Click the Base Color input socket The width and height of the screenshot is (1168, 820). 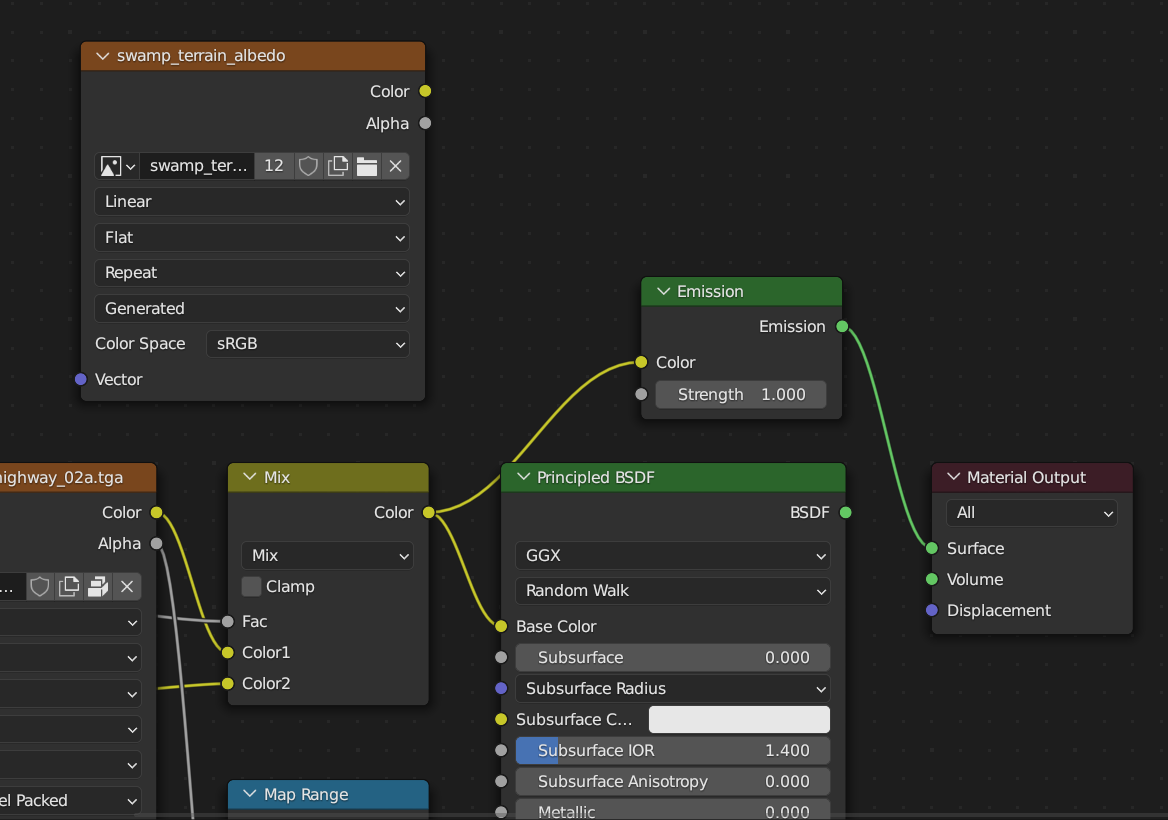[501, 626]
